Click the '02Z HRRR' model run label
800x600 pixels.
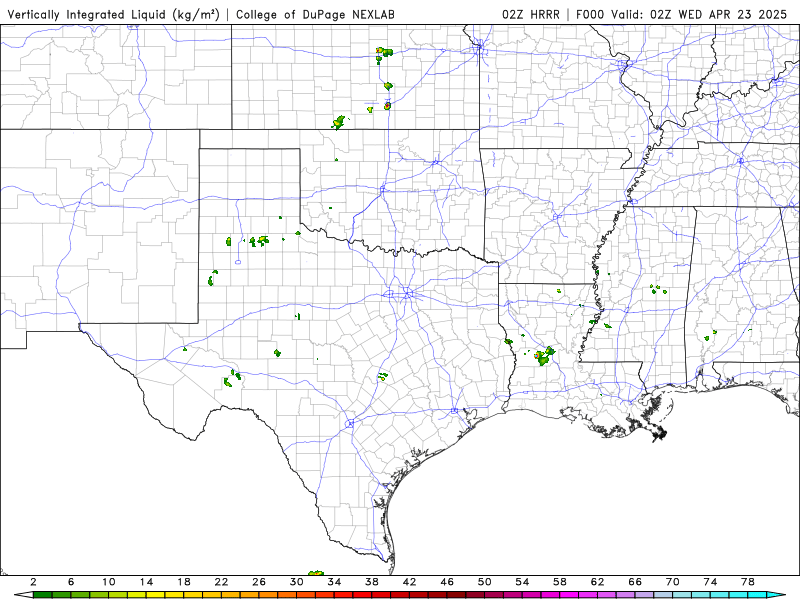[531, 15]
